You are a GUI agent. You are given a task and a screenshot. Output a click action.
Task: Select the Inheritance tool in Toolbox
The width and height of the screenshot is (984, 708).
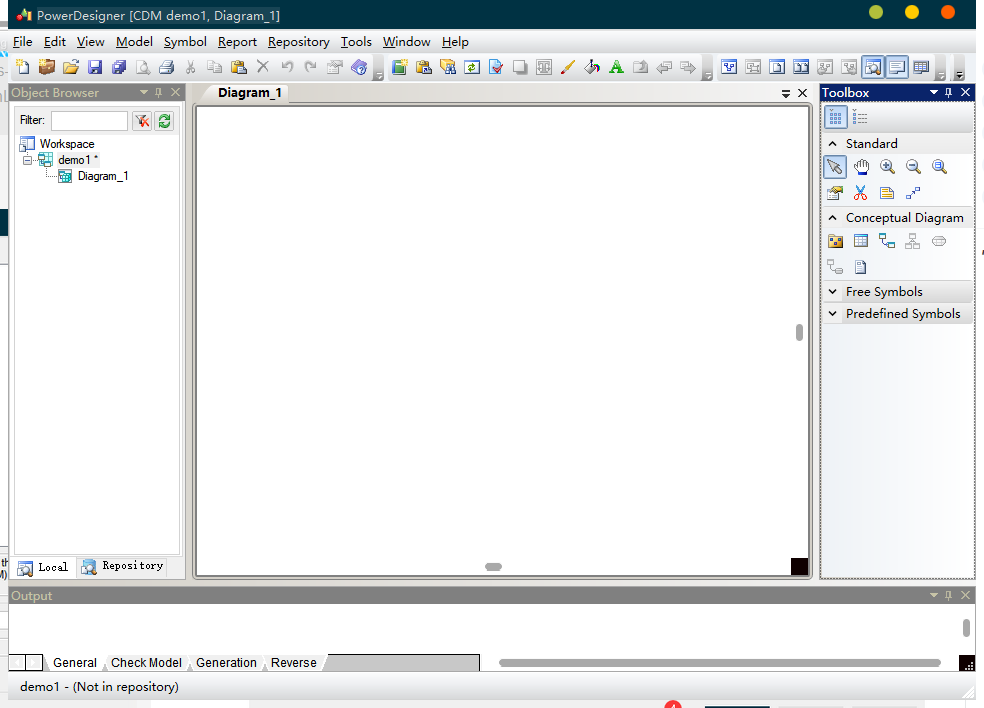913,241
